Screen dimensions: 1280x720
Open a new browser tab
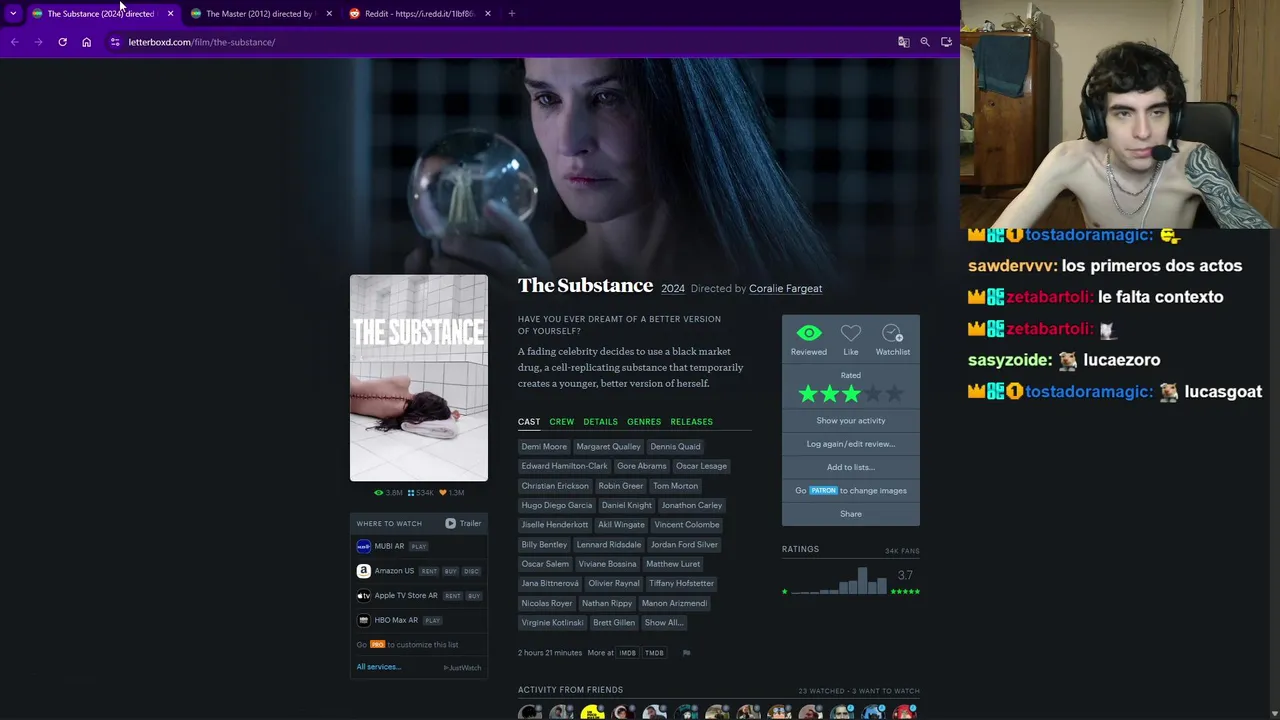(511, 13)
